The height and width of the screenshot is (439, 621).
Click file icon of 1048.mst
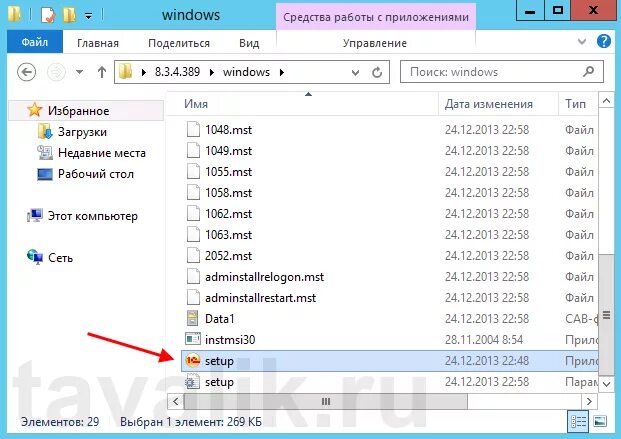[193, 130]
